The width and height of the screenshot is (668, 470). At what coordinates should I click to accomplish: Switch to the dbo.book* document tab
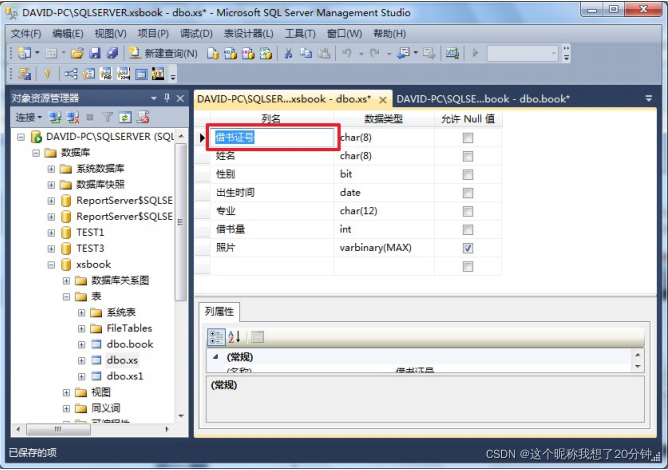(483, 99)
